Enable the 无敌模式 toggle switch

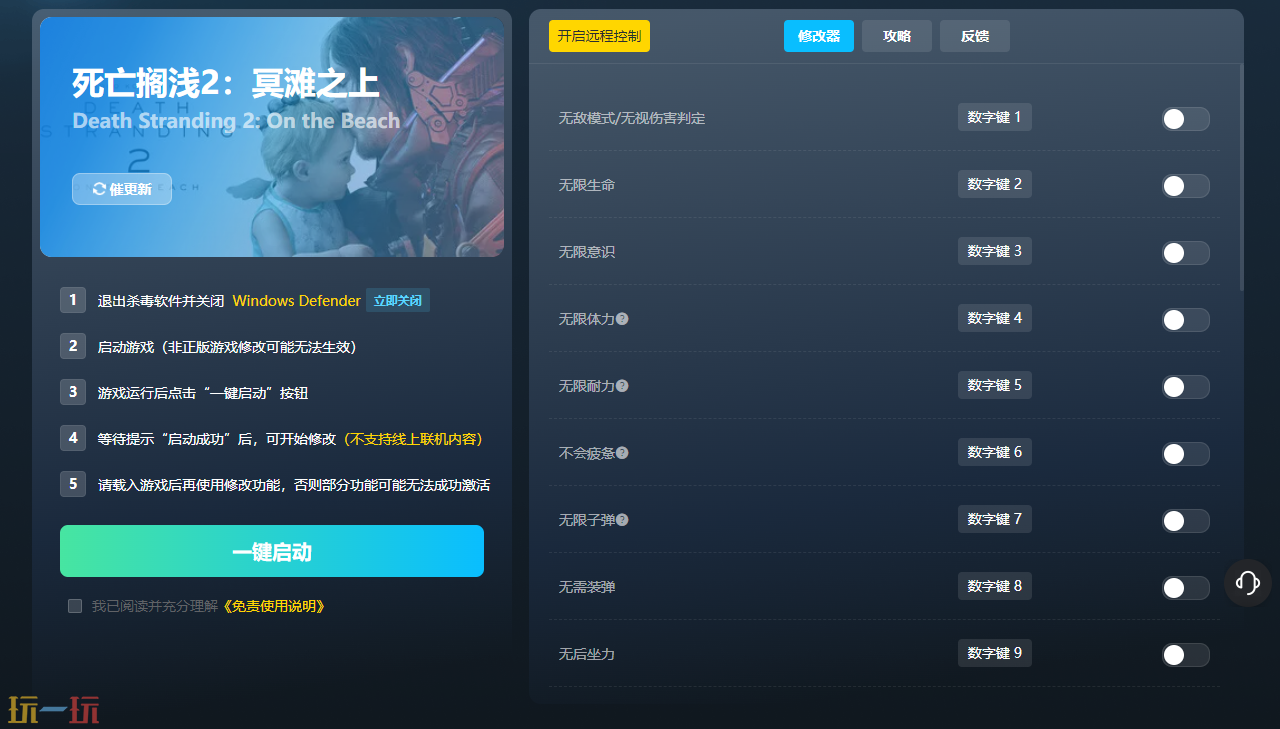coord(1185,119)
